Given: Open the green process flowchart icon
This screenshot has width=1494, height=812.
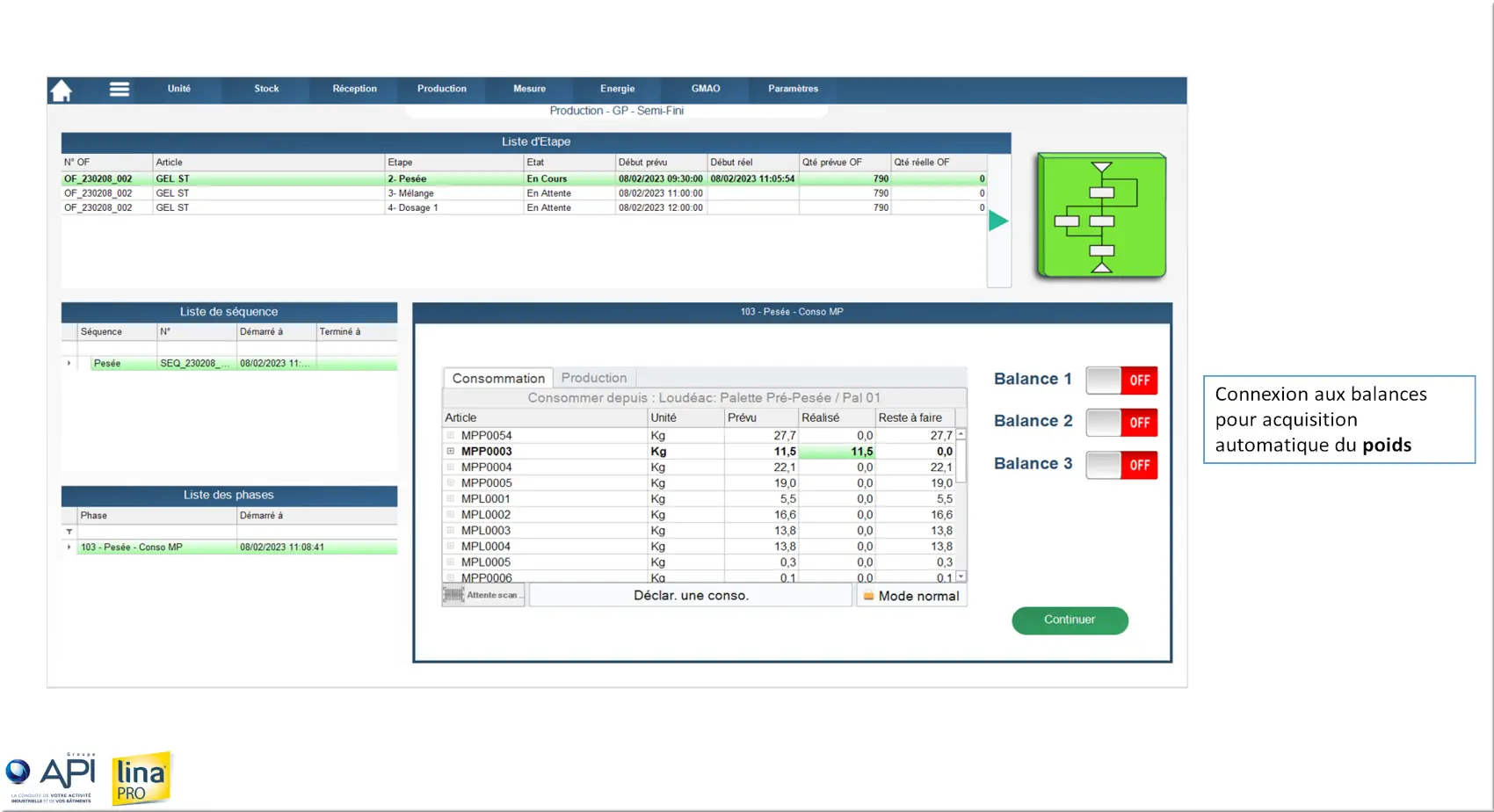Looking at the screenshot, I should pyautogui.click(x=1101, y=216).
